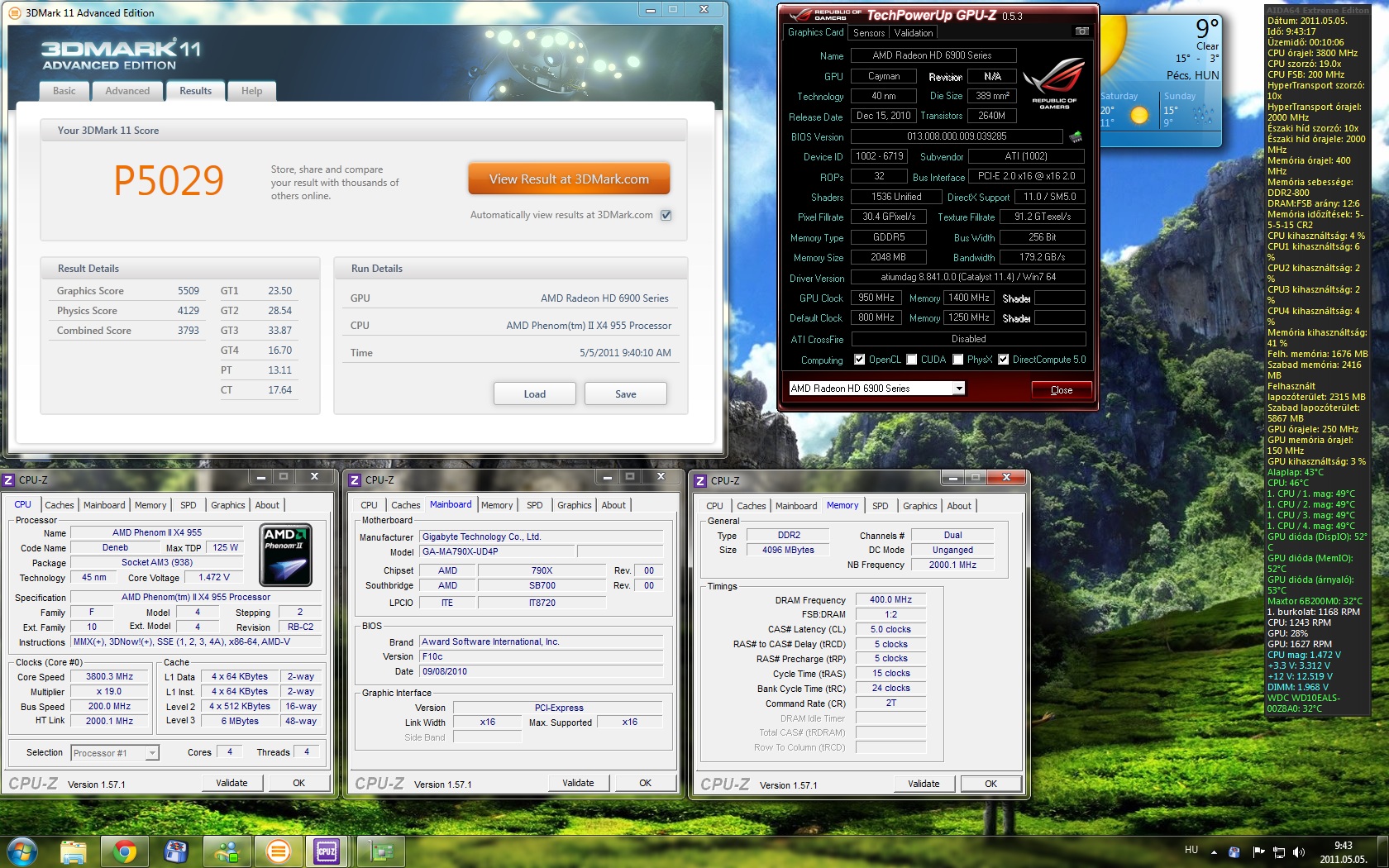
Task: Click View Result at 3DMark.com button
Action: click(x=569, y=179)
